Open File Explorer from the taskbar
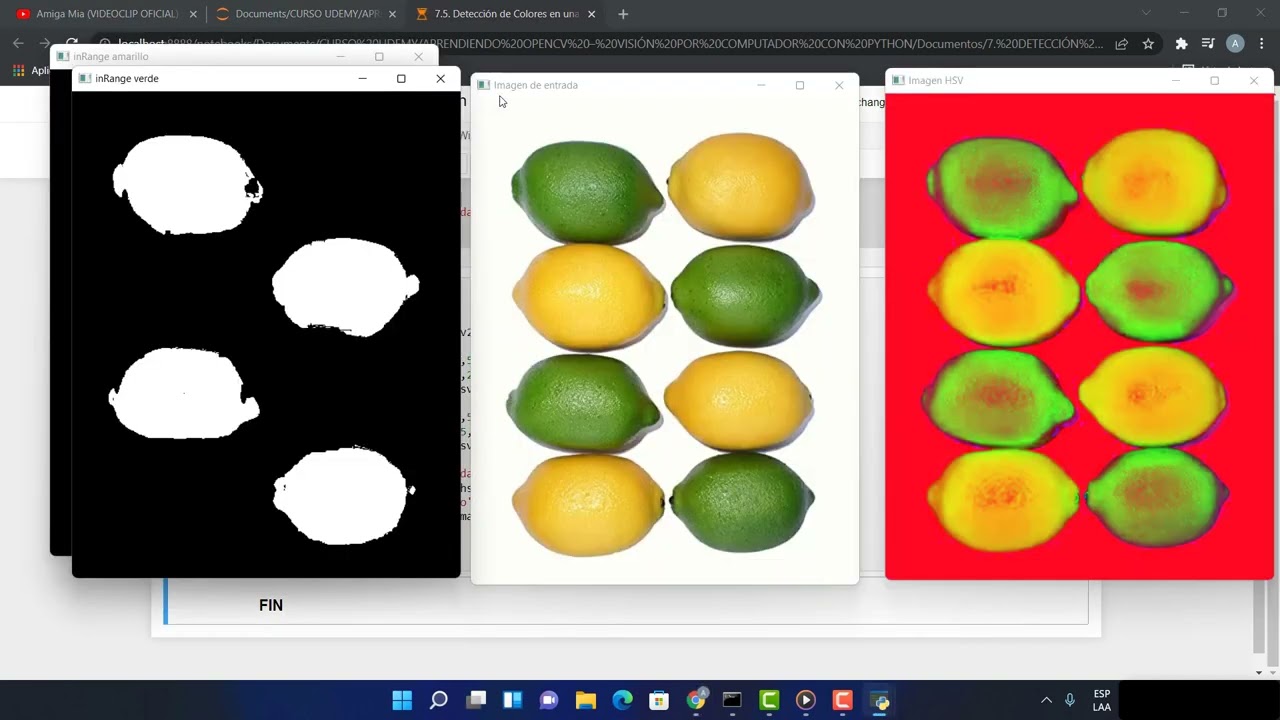Screen dimensions: 1280x720 pyautogui.click(x=586, y=700)
